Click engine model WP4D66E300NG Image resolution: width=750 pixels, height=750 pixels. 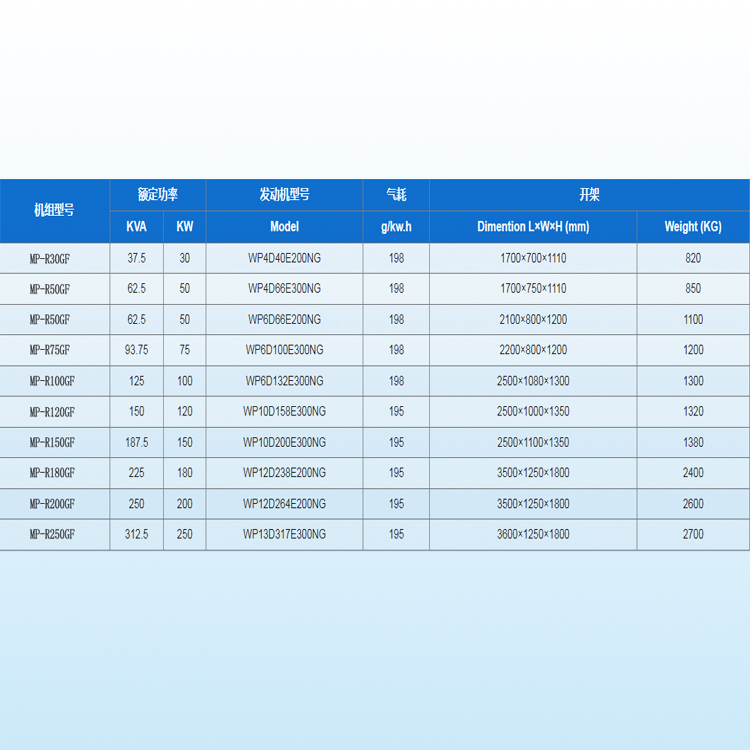pyautogui.click(x=284, y=288)
